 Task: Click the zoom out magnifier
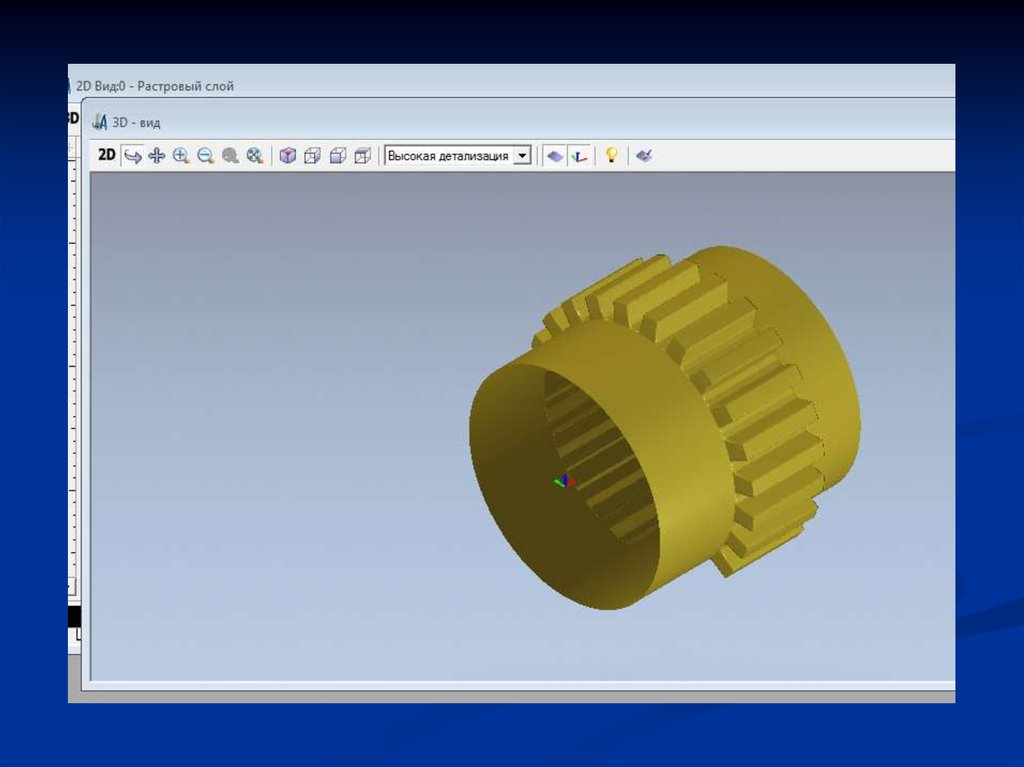[205, 155]
